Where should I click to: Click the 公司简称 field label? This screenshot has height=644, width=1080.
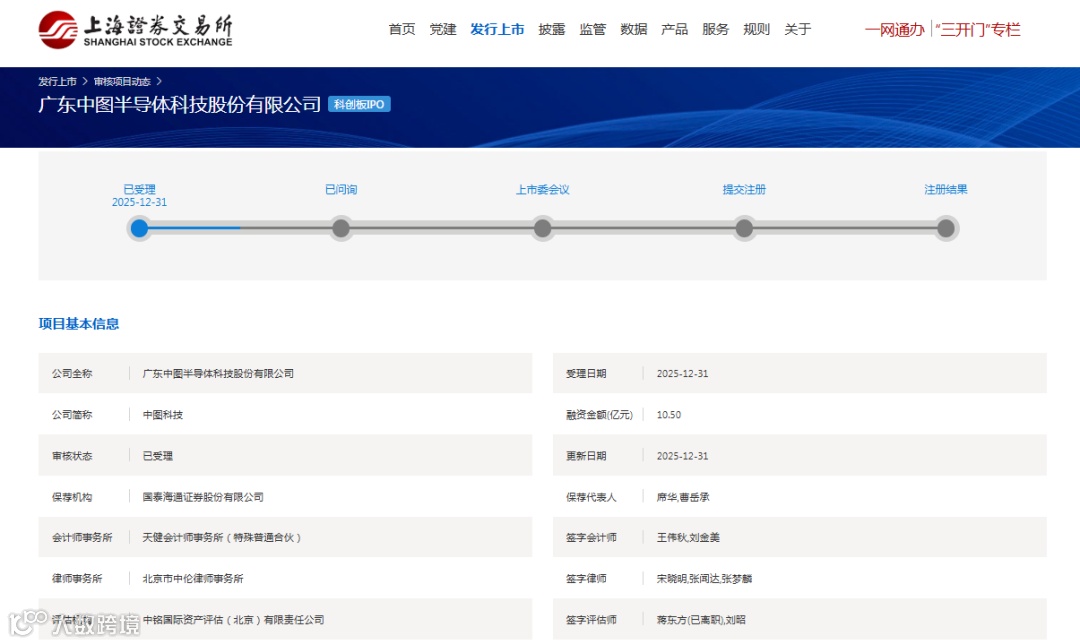tap(72, 415)
